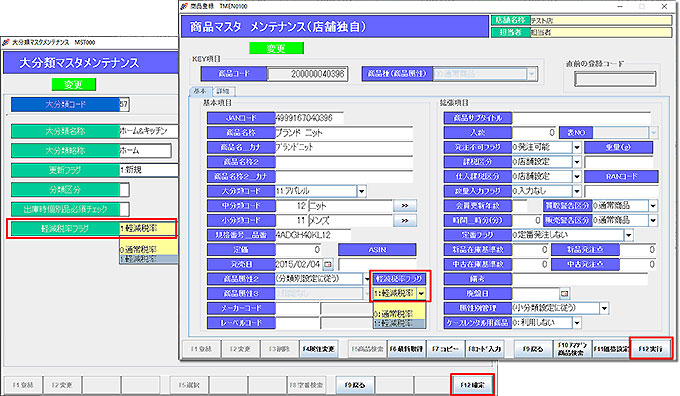Viewport: 680px width, 396px height.
Task: Expand the 大分類コード dropdown showing 11:アパレル
Action: coord(361,191)
